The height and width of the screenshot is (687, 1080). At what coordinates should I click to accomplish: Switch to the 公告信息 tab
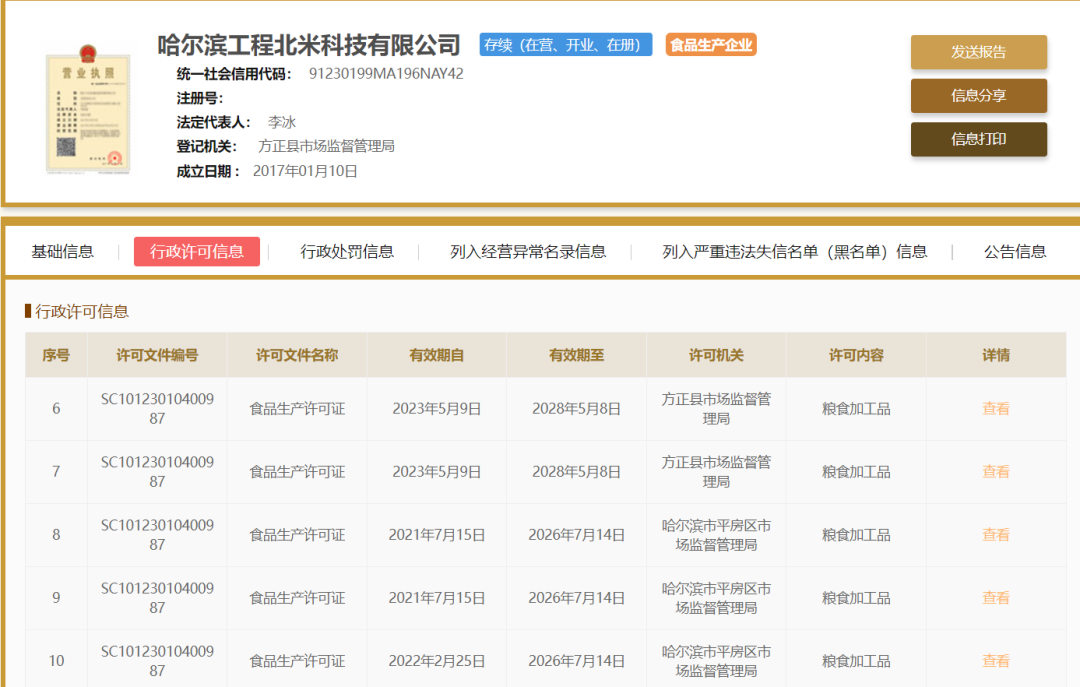click(1015, 252)
